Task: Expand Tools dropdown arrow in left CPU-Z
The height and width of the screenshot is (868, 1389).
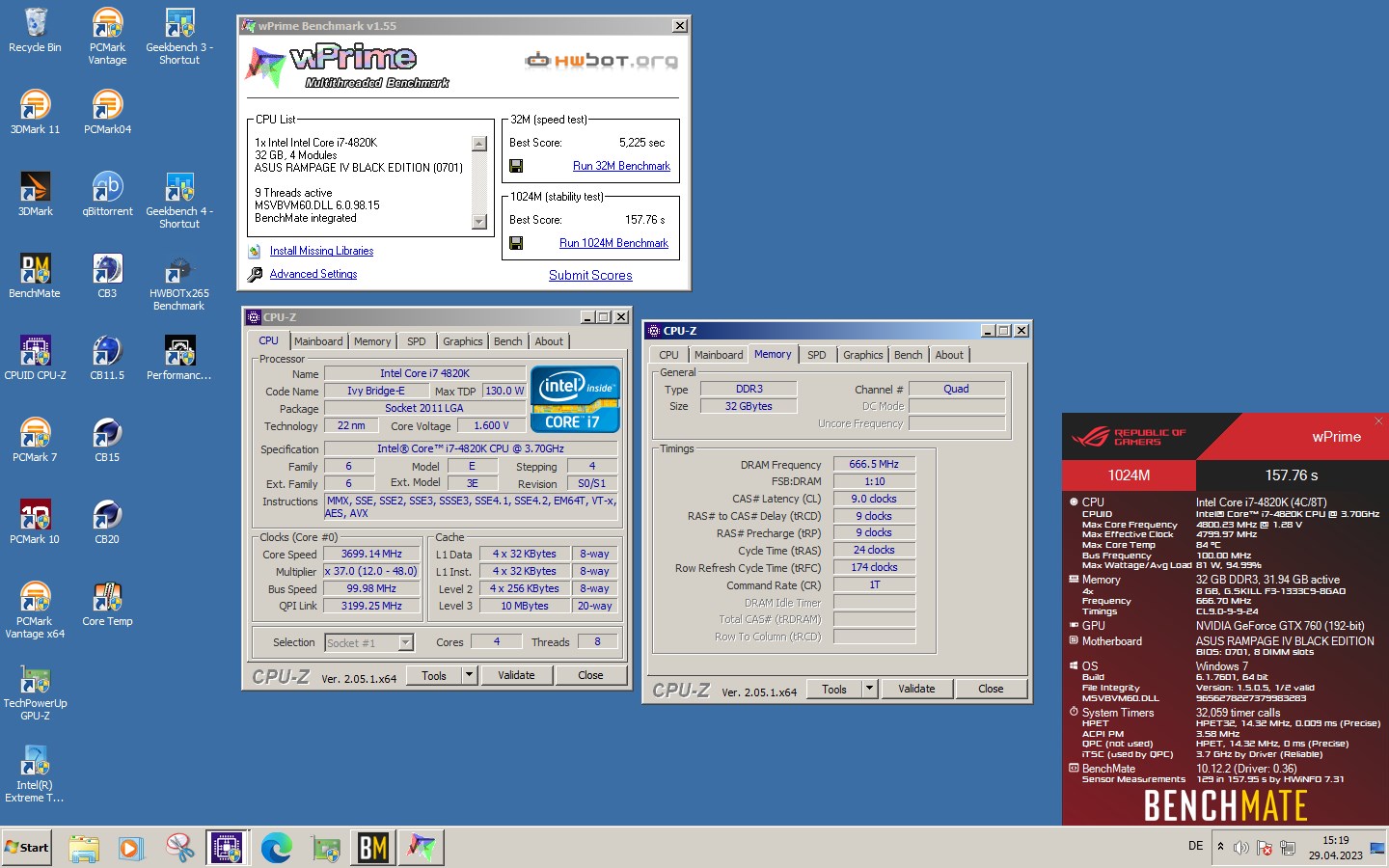Action: pyautogui.click(x=469, y=675)
